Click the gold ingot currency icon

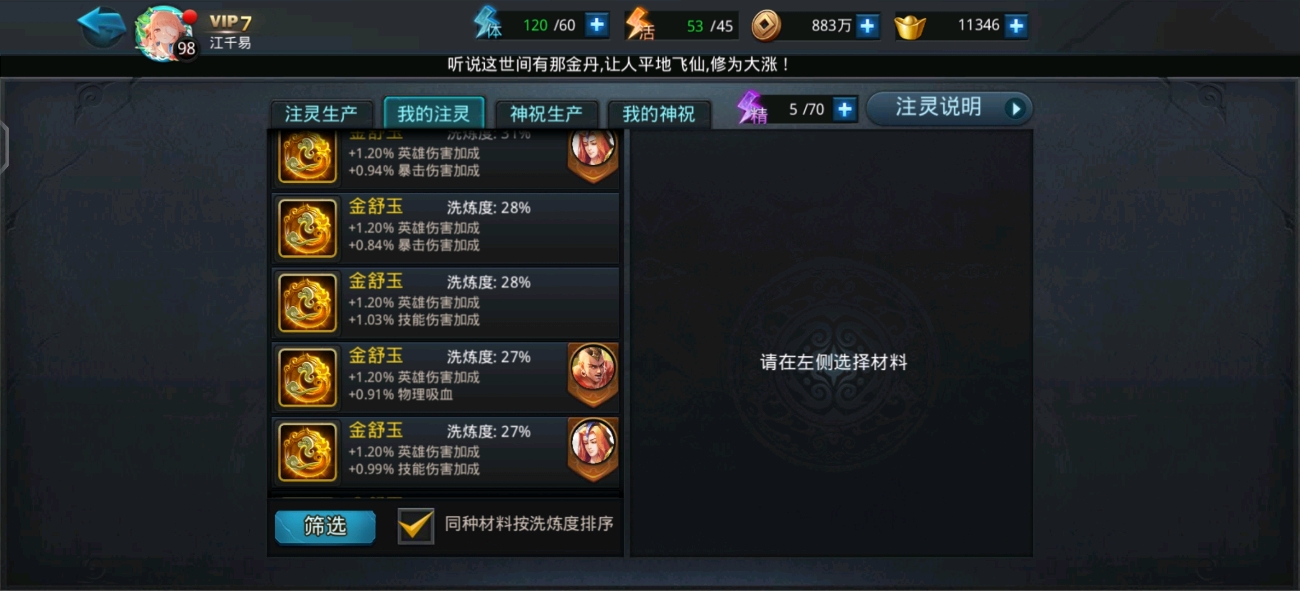click(910, 26)
